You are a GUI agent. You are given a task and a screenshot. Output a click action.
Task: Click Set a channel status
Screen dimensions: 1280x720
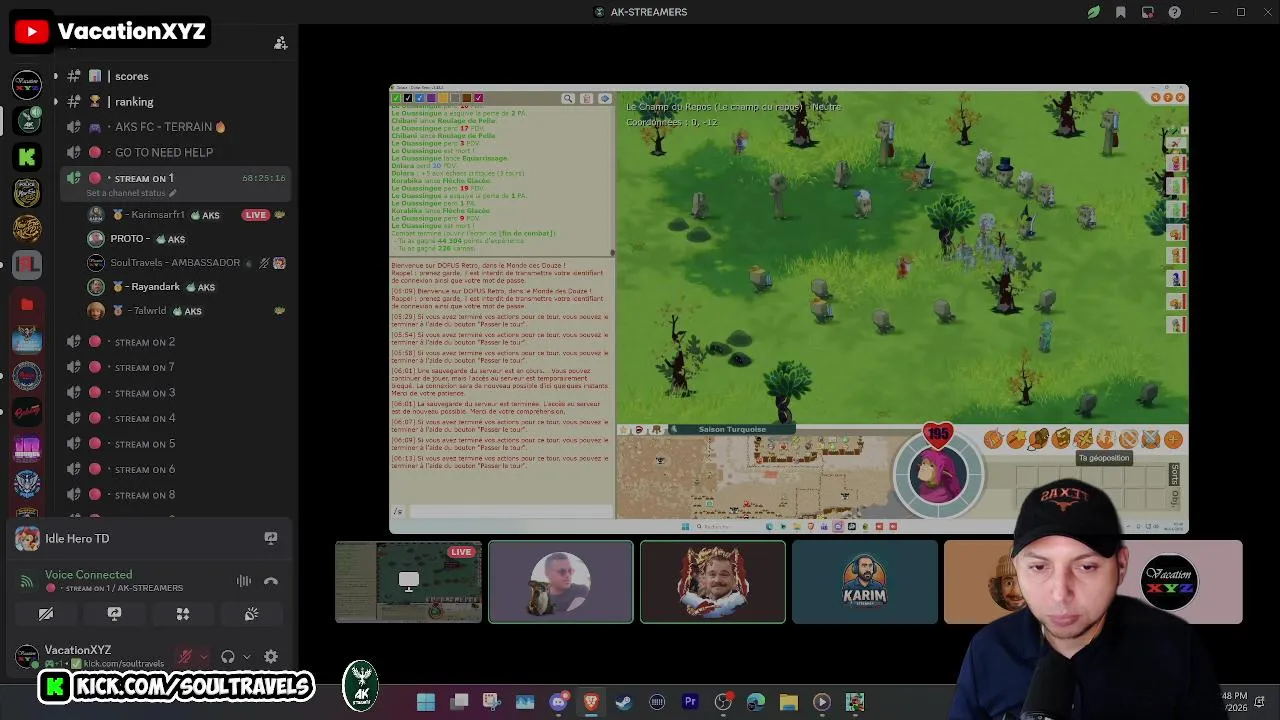(x=130, y=193)
